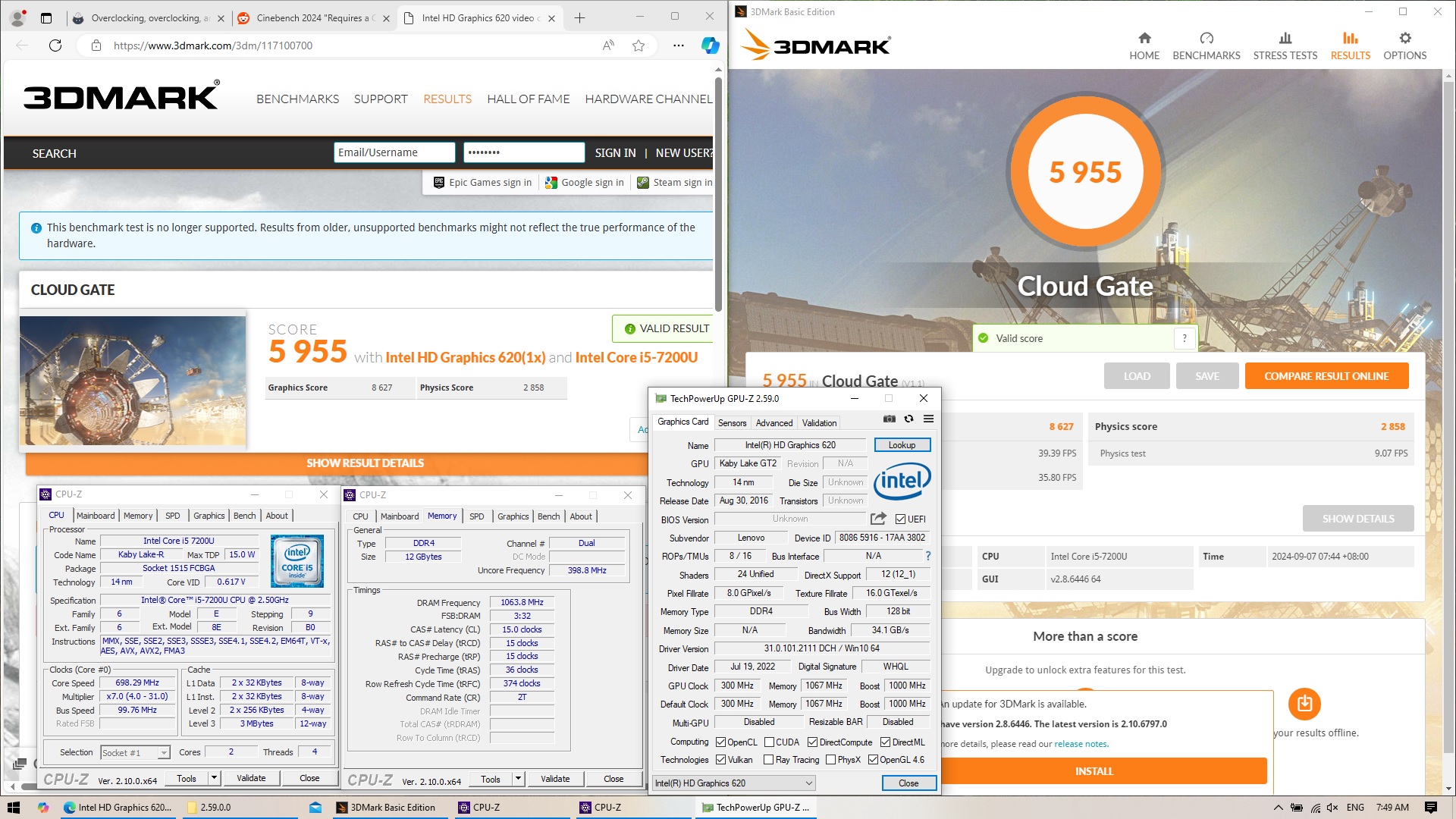Click orange download icon in 3DMark app

(x=1304, y=704)
